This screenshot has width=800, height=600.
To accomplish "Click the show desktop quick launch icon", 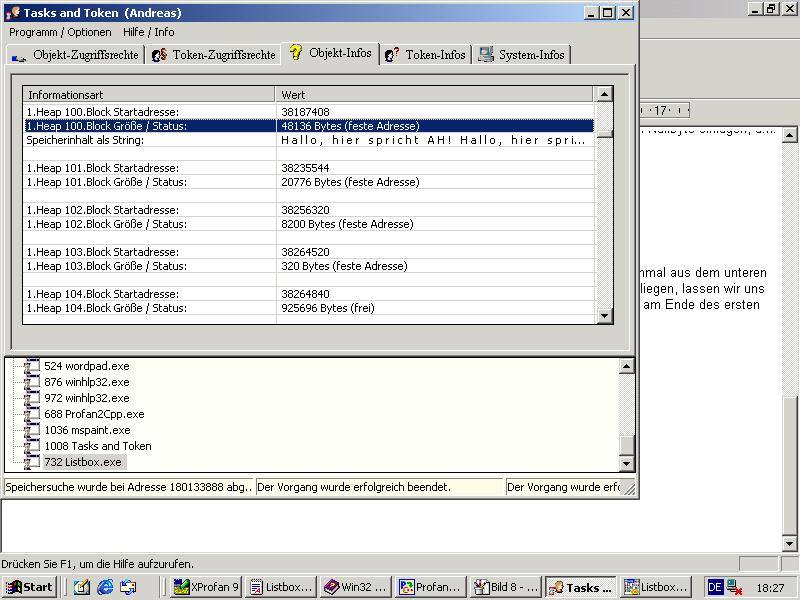I will pos(82,587).
